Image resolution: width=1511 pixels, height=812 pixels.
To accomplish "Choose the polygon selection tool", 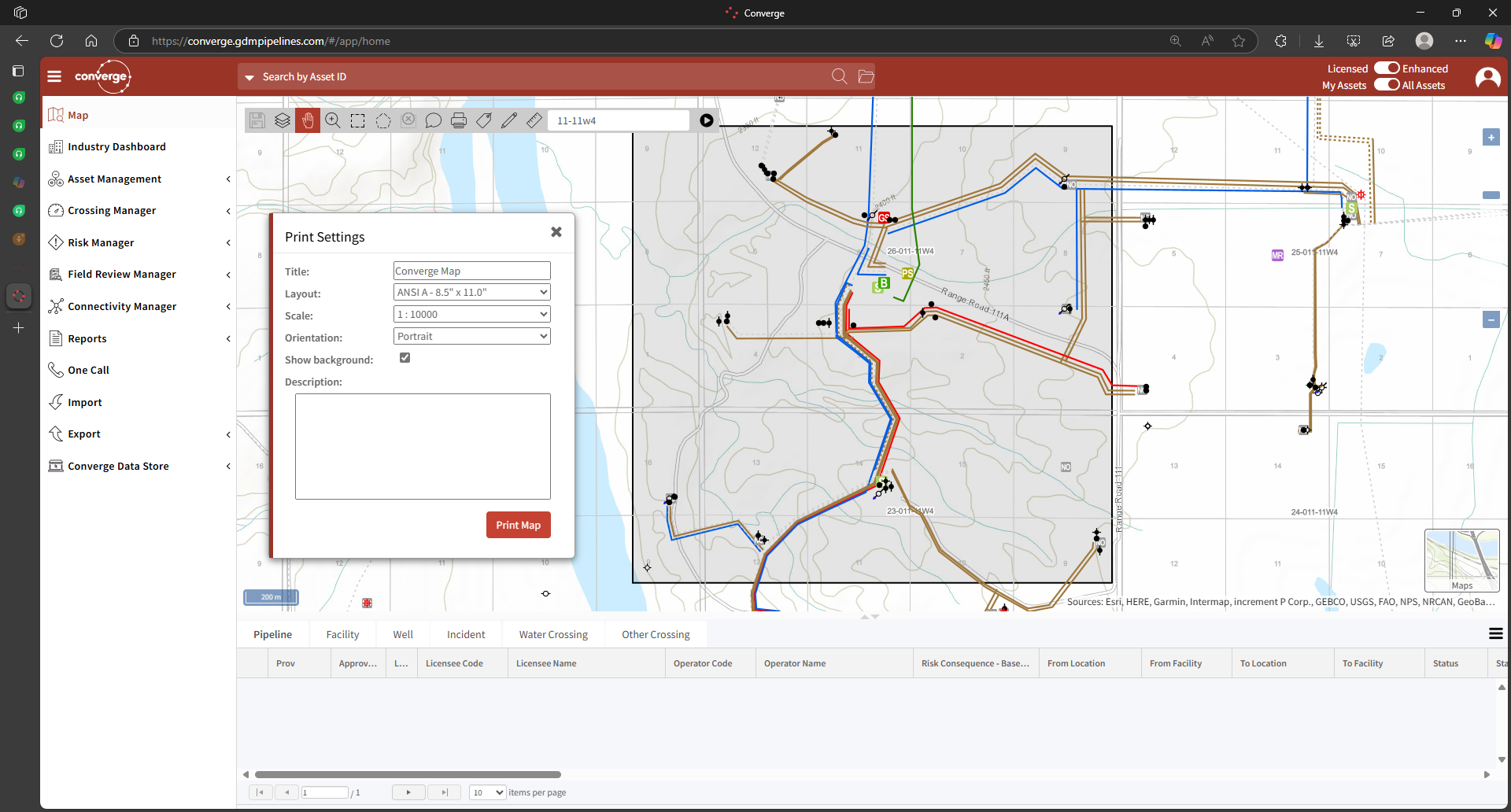I will coord(383,120).
